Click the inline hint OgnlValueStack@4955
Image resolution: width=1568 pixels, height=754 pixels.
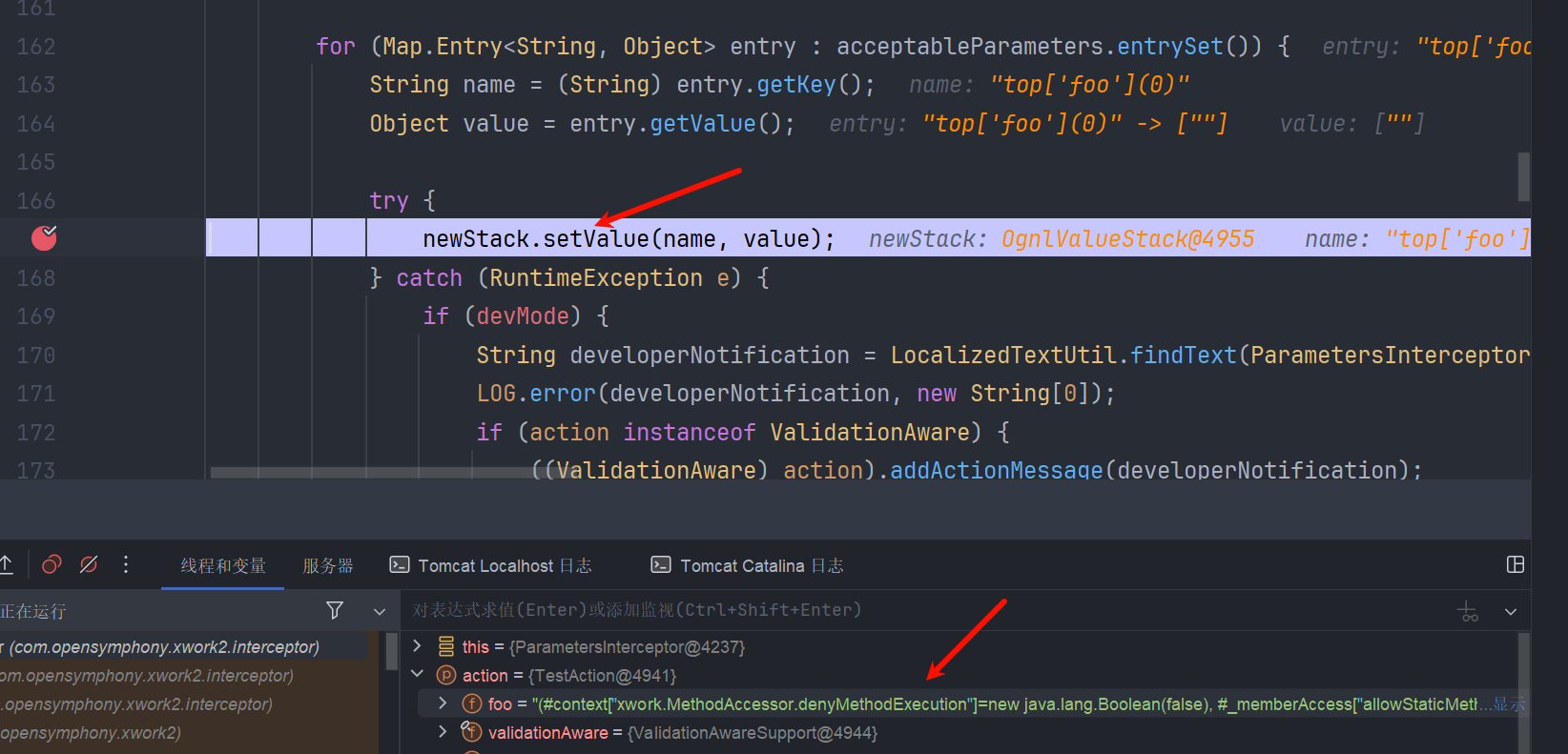[x=1127, y=239]
